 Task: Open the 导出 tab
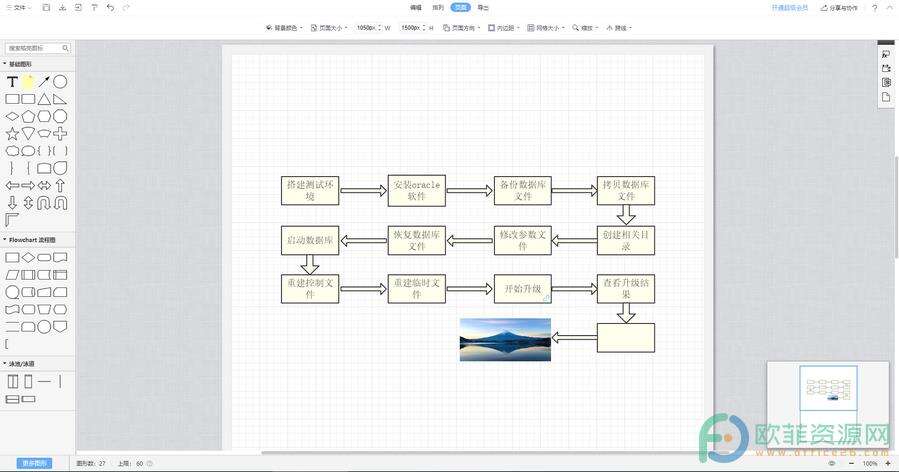click(x=483, y=7)
